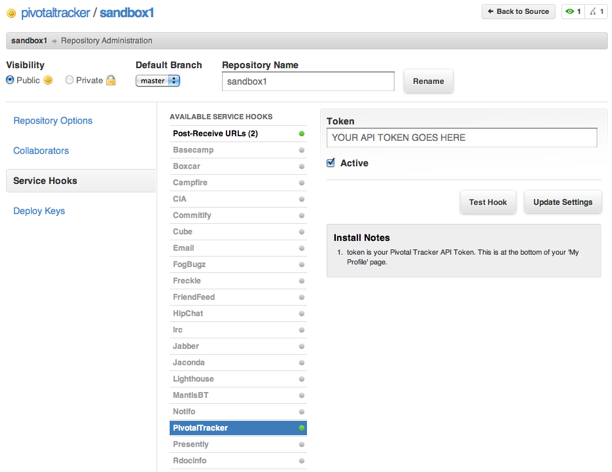Select the Rdocinfo service hook
612x472 pixels.
pos(238,461)
